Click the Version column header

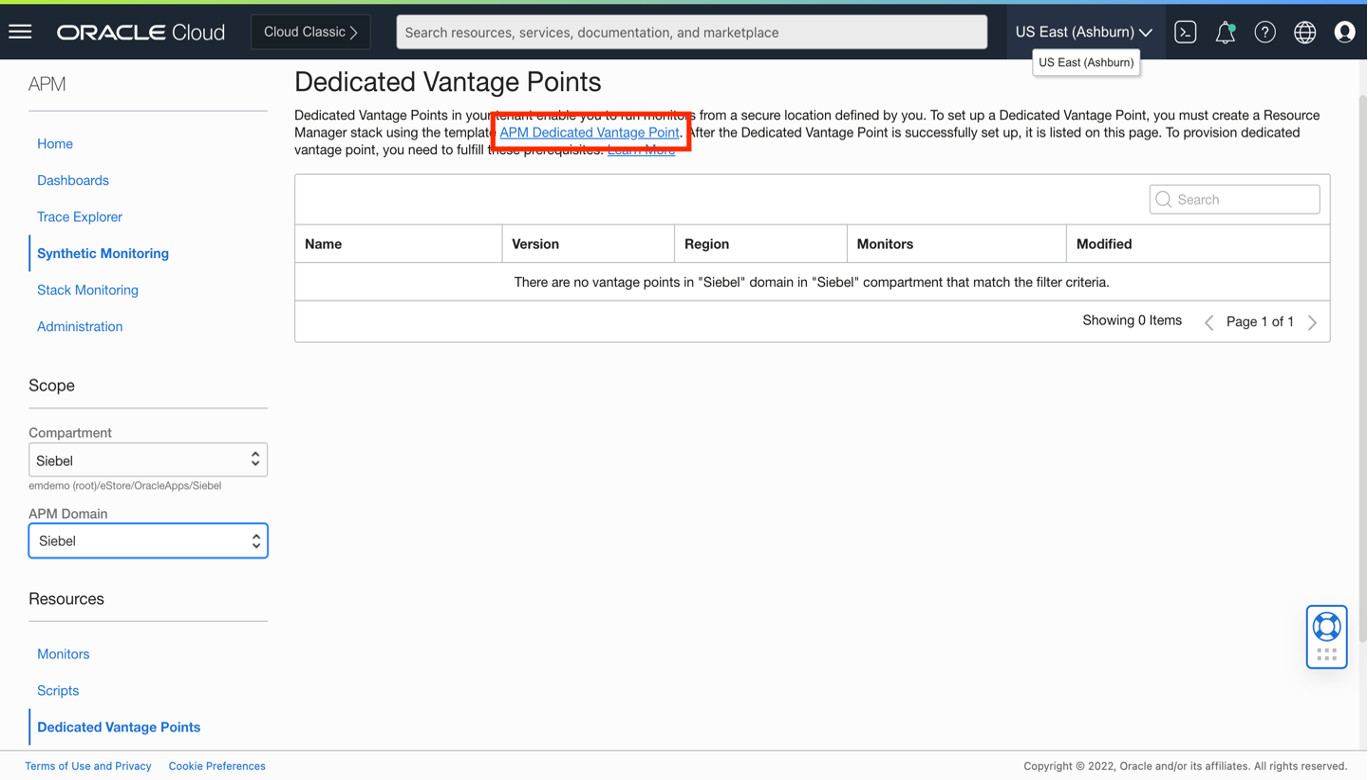point(588,244)
